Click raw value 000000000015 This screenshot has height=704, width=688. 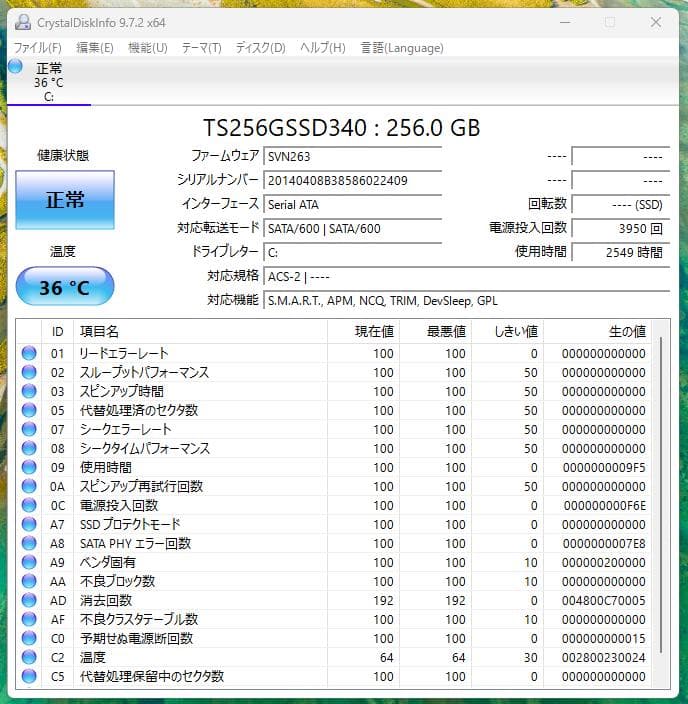(x=604, y=638)
